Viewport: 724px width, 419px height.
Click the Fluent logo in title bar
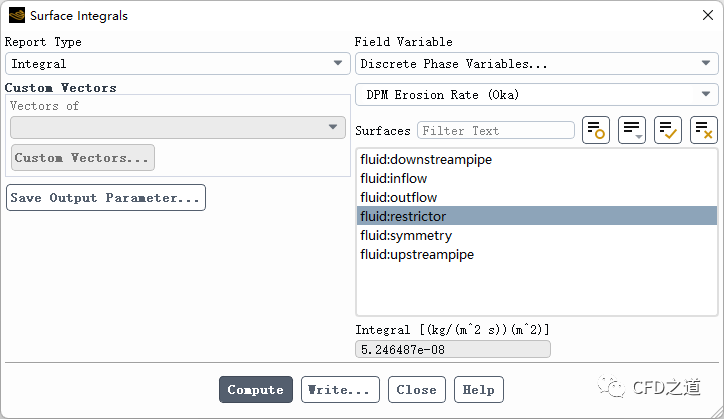[16, 16]
